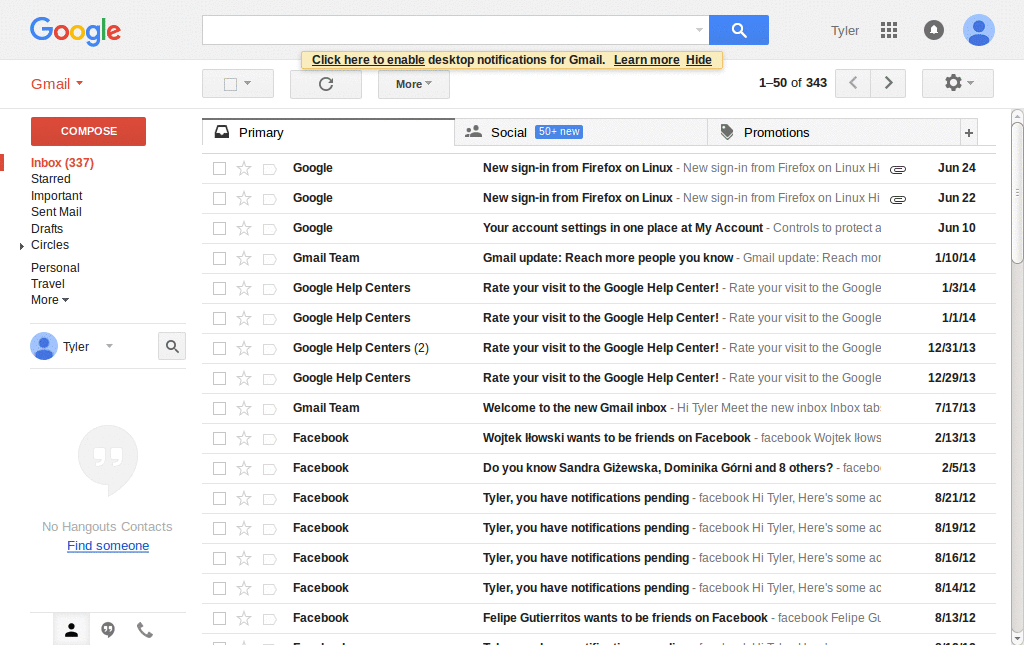Select the 7/17/13 Gmail Team email checkbox
The image size is (1024, 645).
[x=219, y=409]
